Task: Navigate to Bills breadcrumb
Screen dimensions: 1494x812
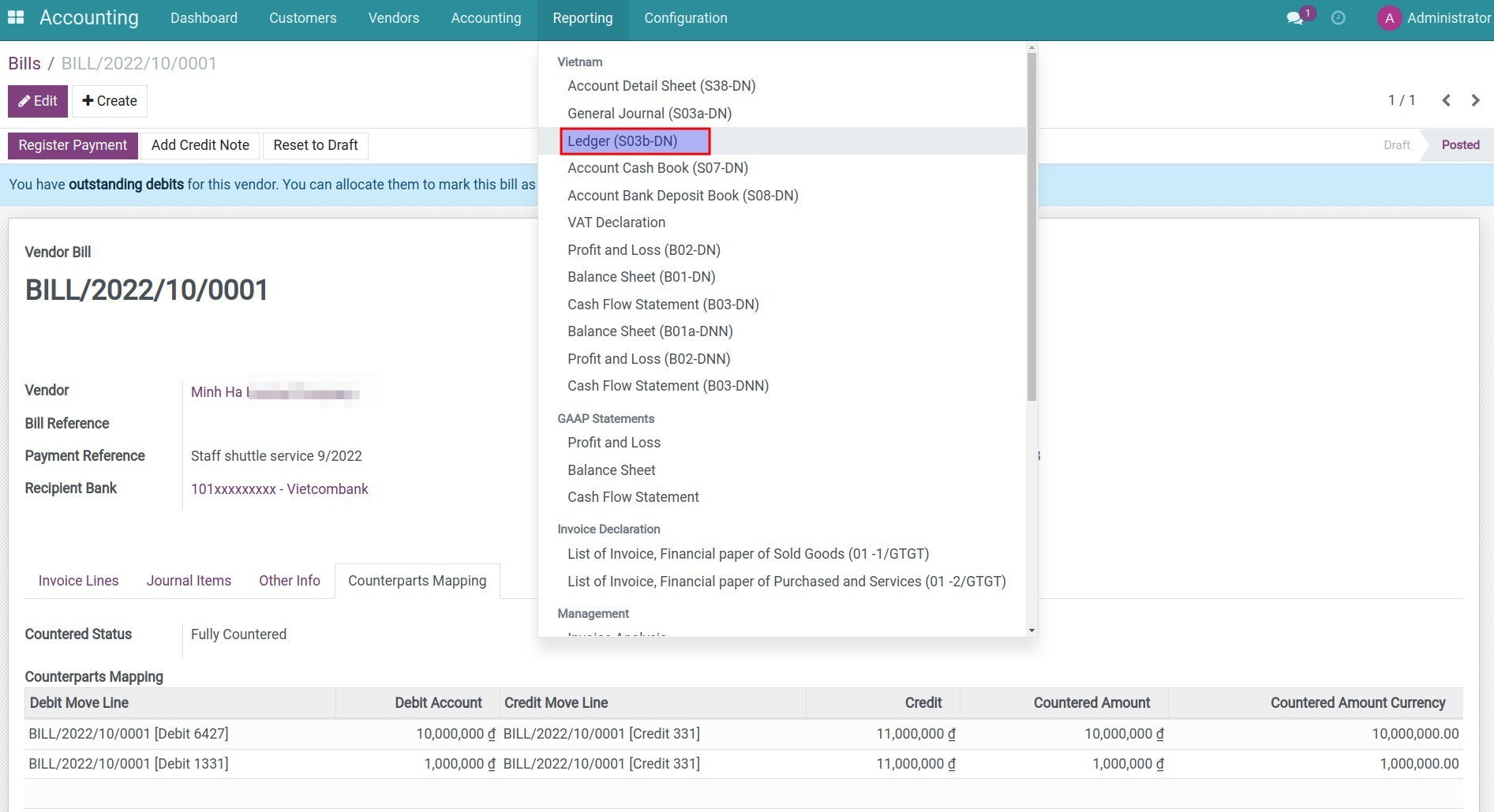Action: click(x=24, y=63)
